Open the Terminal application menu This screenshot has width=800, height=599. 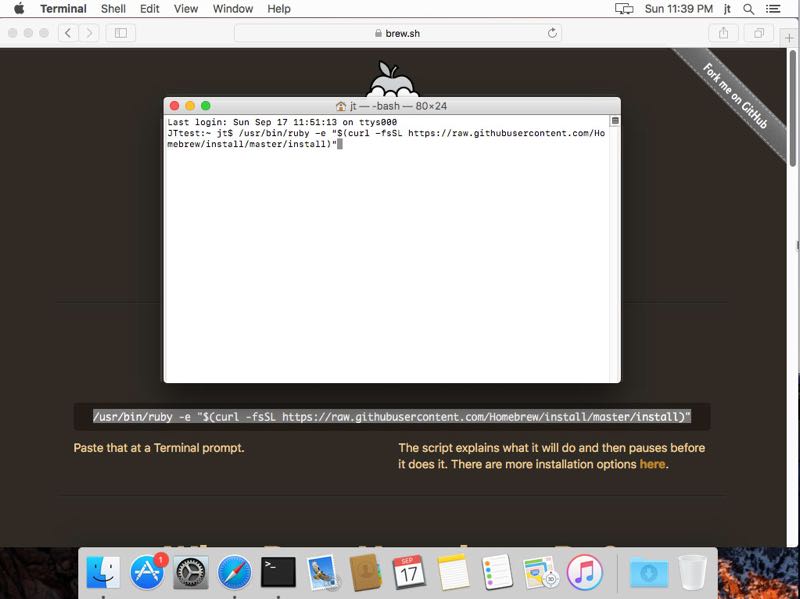pyautogui.click(x=63, y=9)
